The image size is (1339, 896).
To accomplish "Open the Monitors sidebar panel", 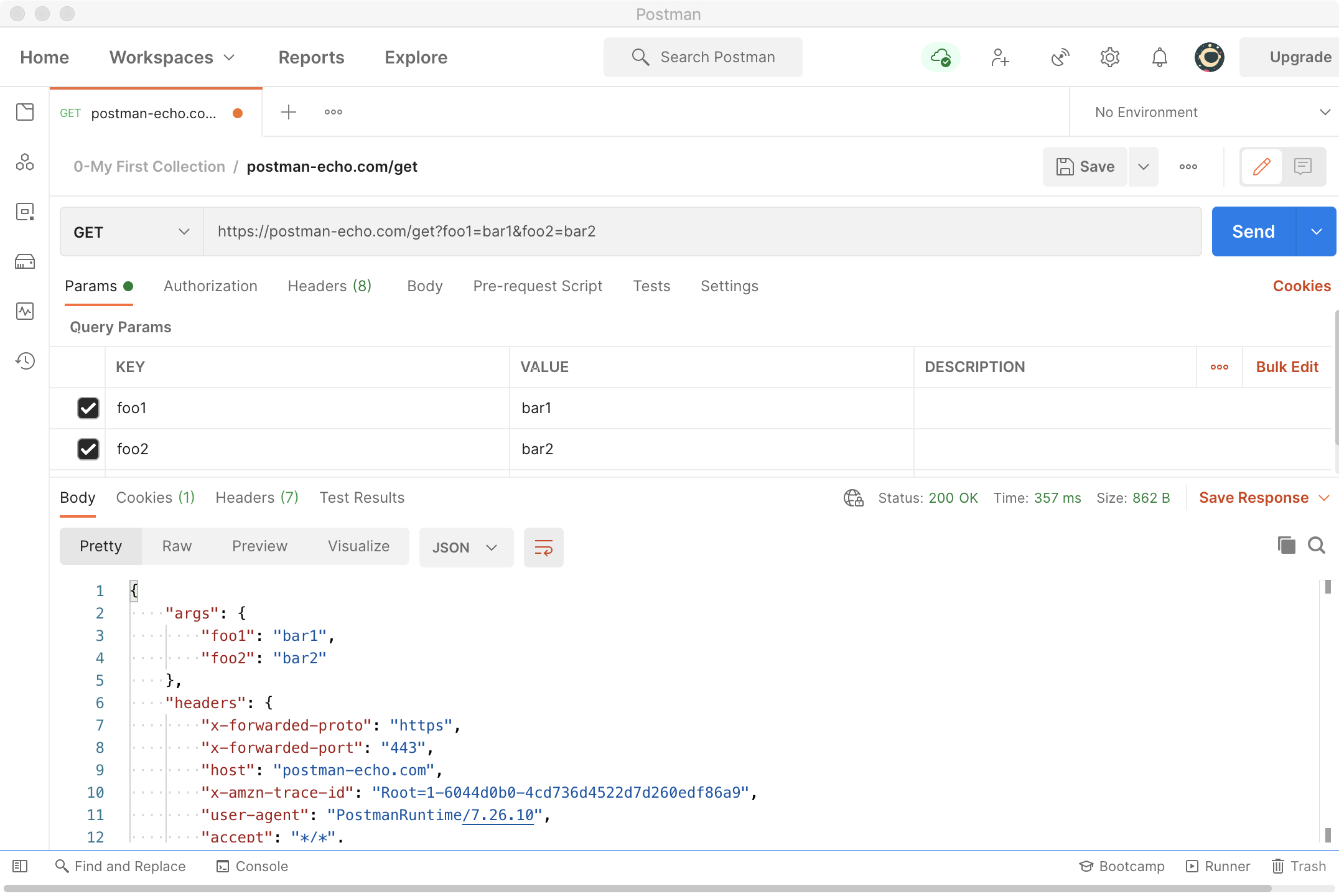I will point(25,312).
